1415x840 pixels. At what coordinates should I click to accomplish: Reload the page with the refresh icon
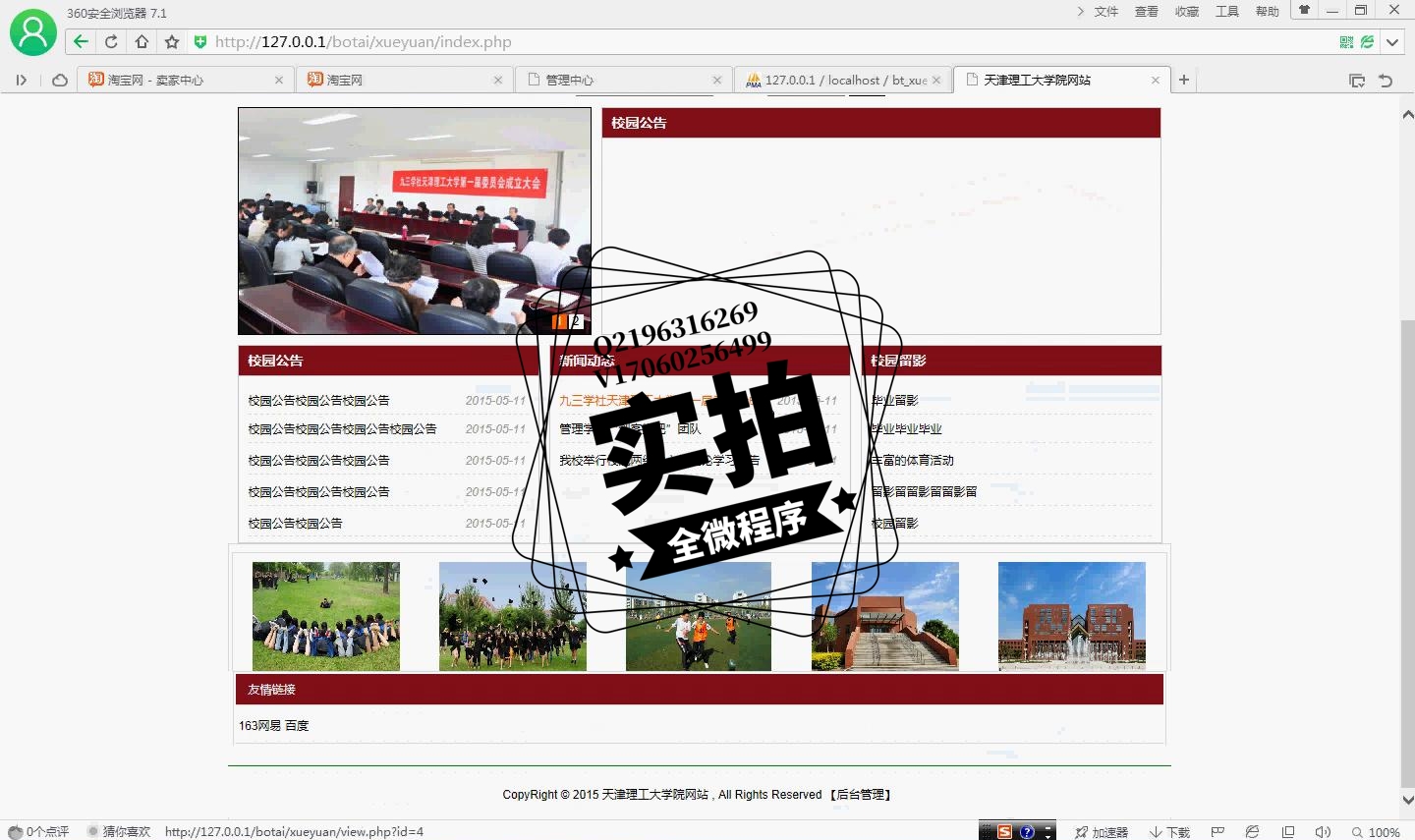click(111, 41)
